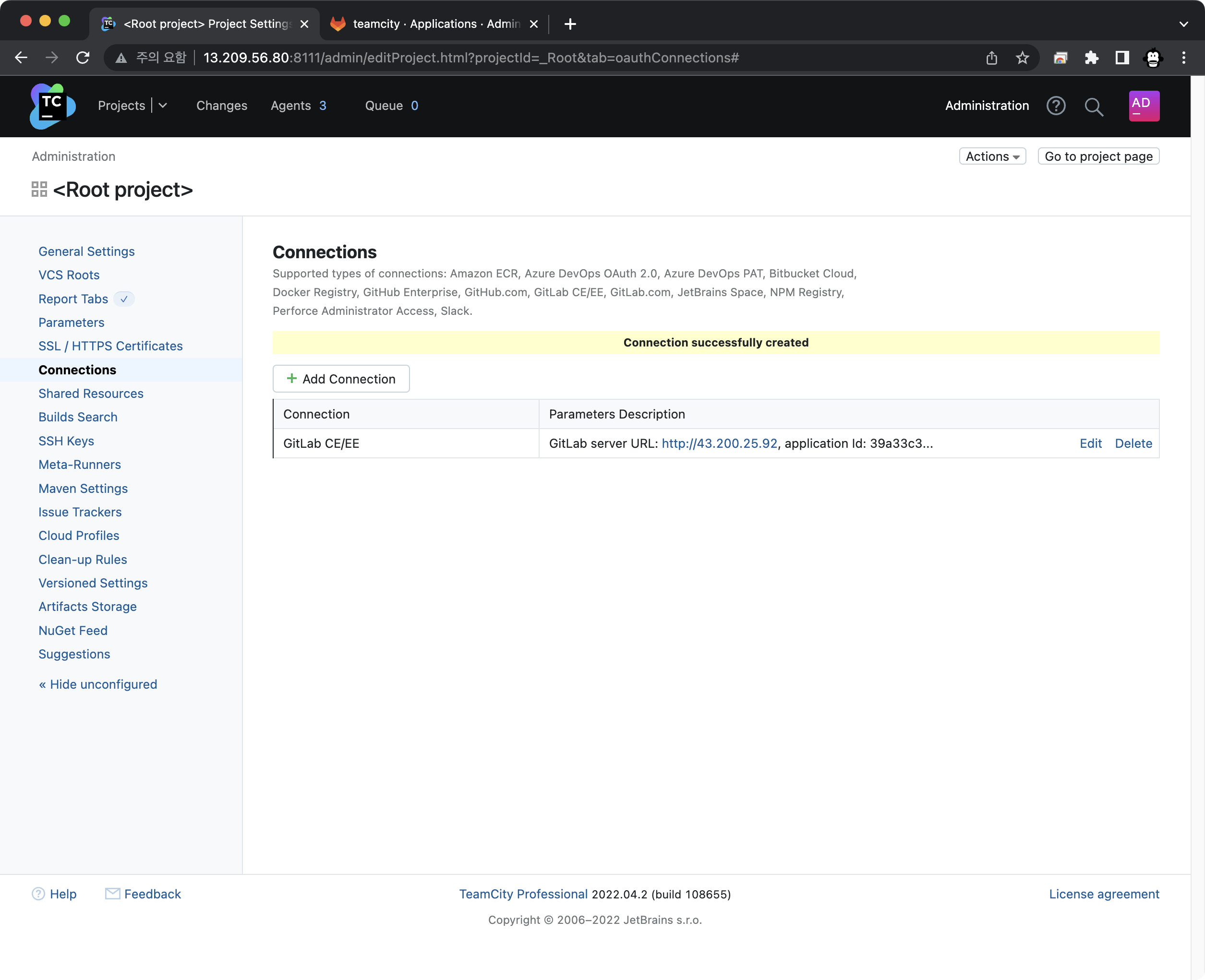Click Go to project page button

(x=1098, y=156)
